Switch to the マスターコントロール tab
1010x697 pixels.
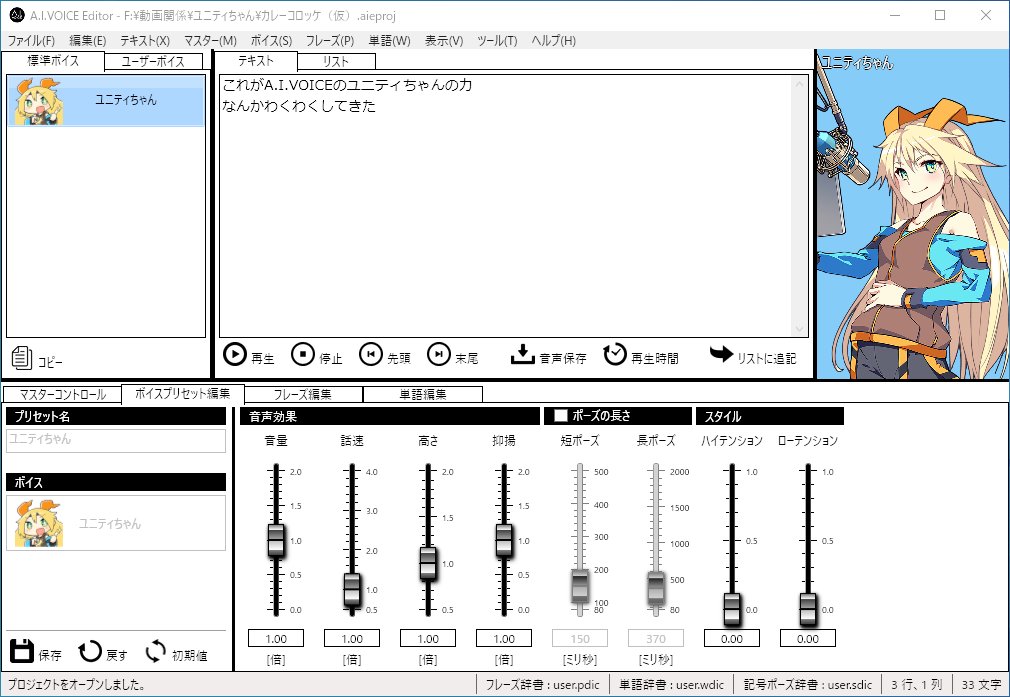tap(63, 394)
